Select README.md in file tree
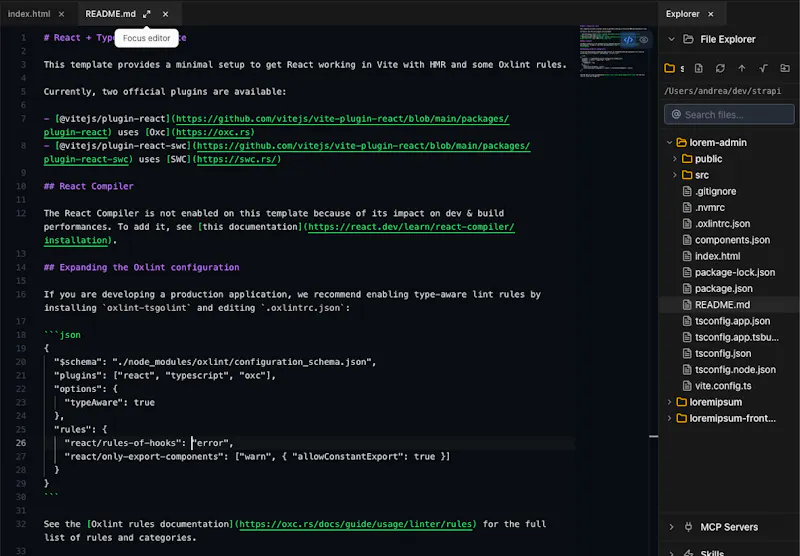 (722, 305)
